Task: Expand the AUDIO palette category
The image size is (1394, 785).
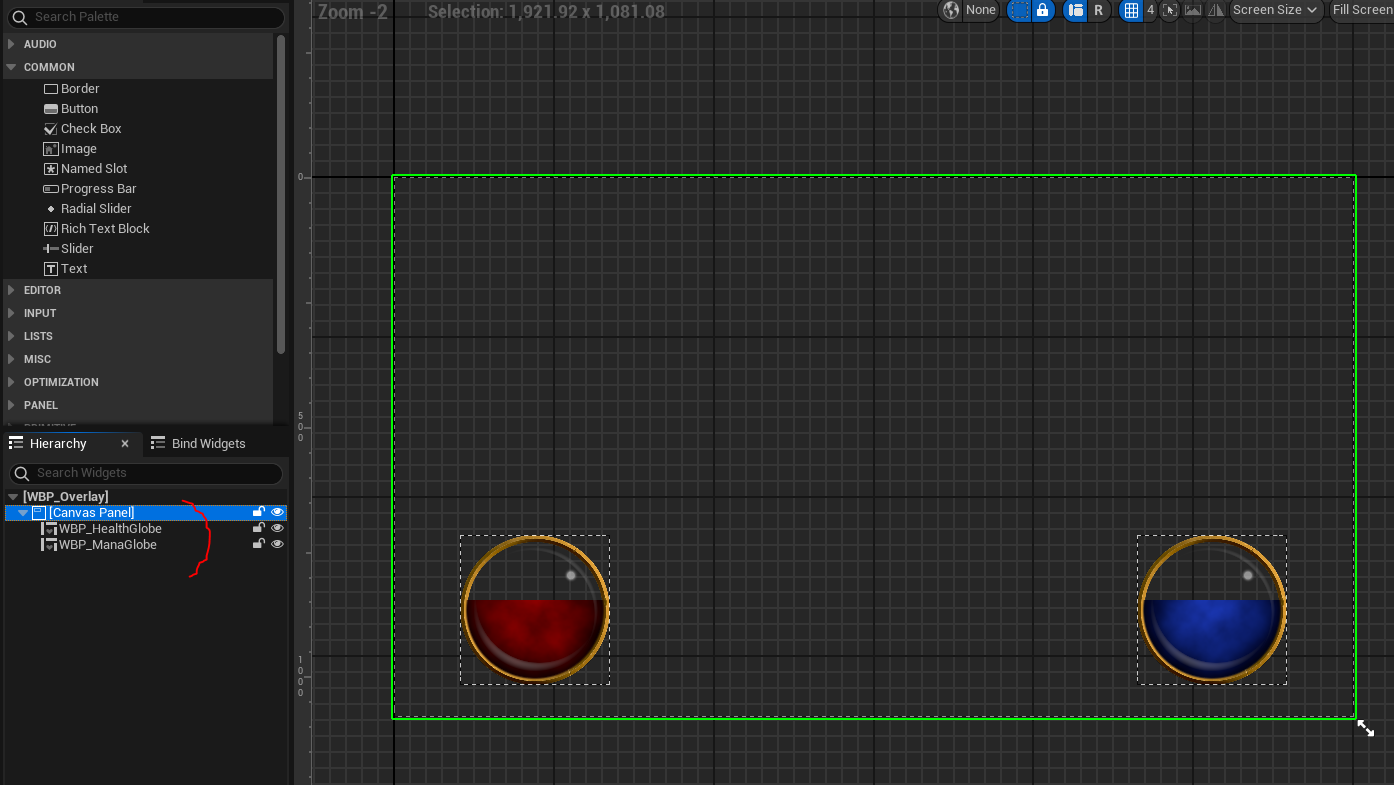Action: click(11, 44)
